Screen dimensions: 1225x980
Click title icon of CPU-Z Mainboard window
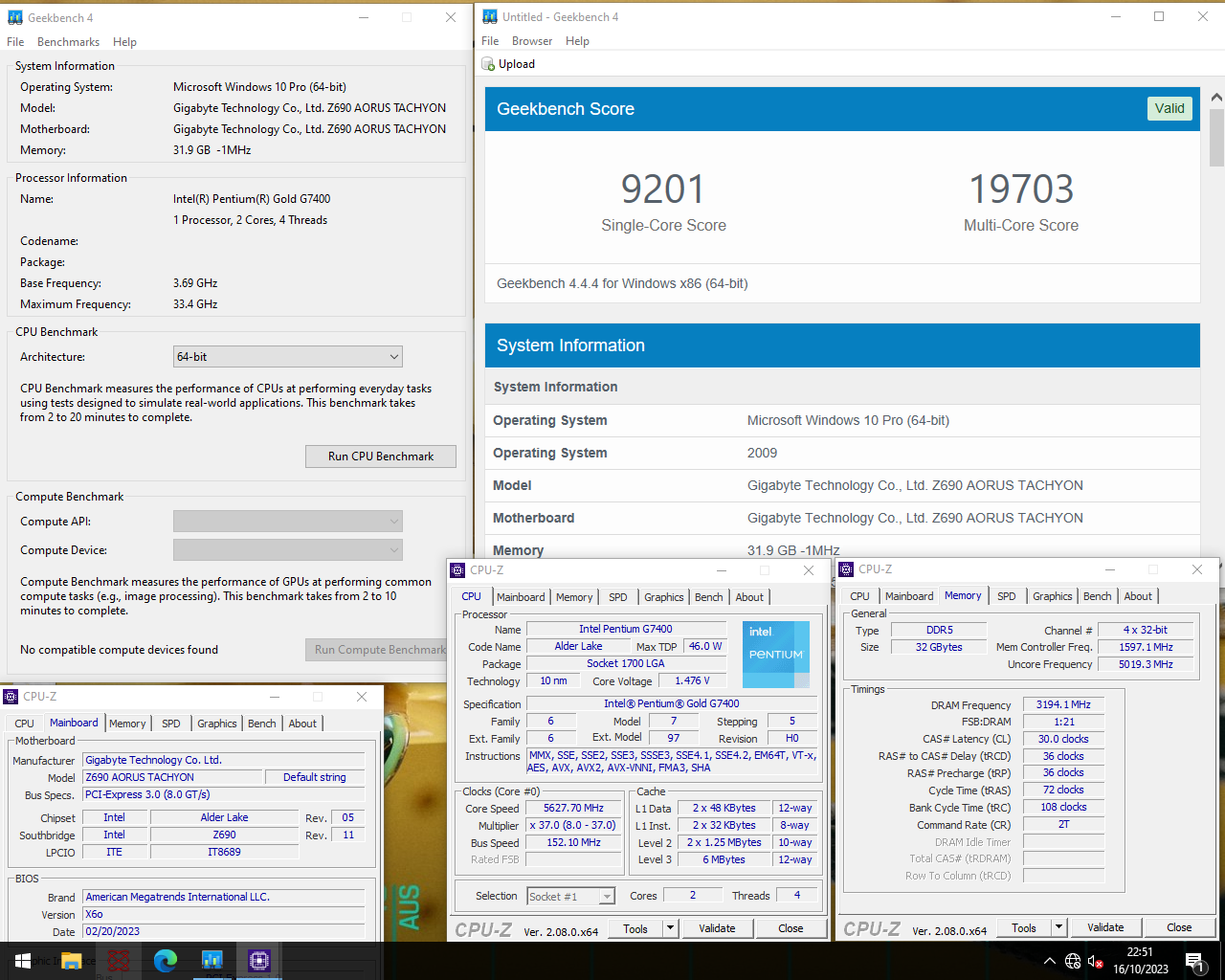[x=11, y=697]
